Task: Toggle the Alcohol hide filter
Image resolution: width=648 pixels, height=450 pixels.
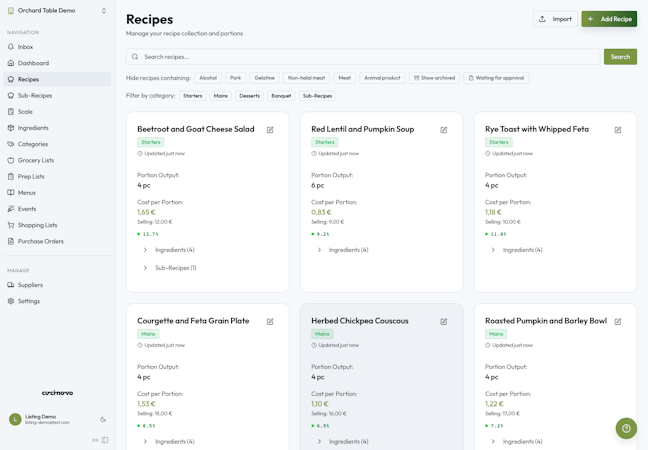Action: (208, 78)
